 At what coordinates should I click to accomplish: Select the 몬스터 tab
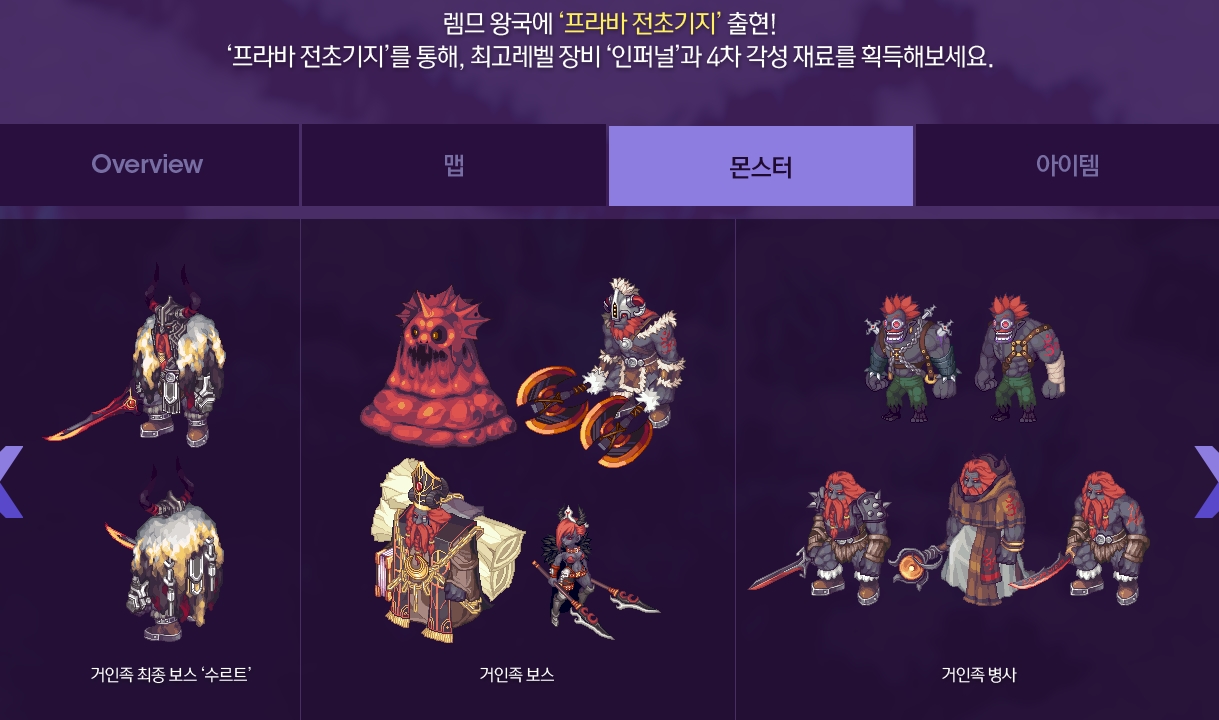(x=761, y=166)
